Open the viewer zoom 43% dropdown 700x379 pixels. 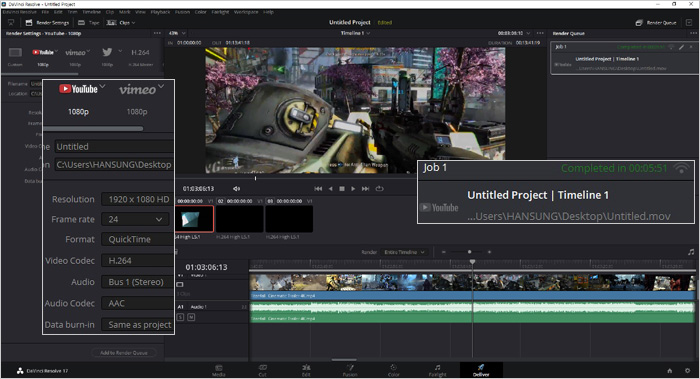[177, 33]
